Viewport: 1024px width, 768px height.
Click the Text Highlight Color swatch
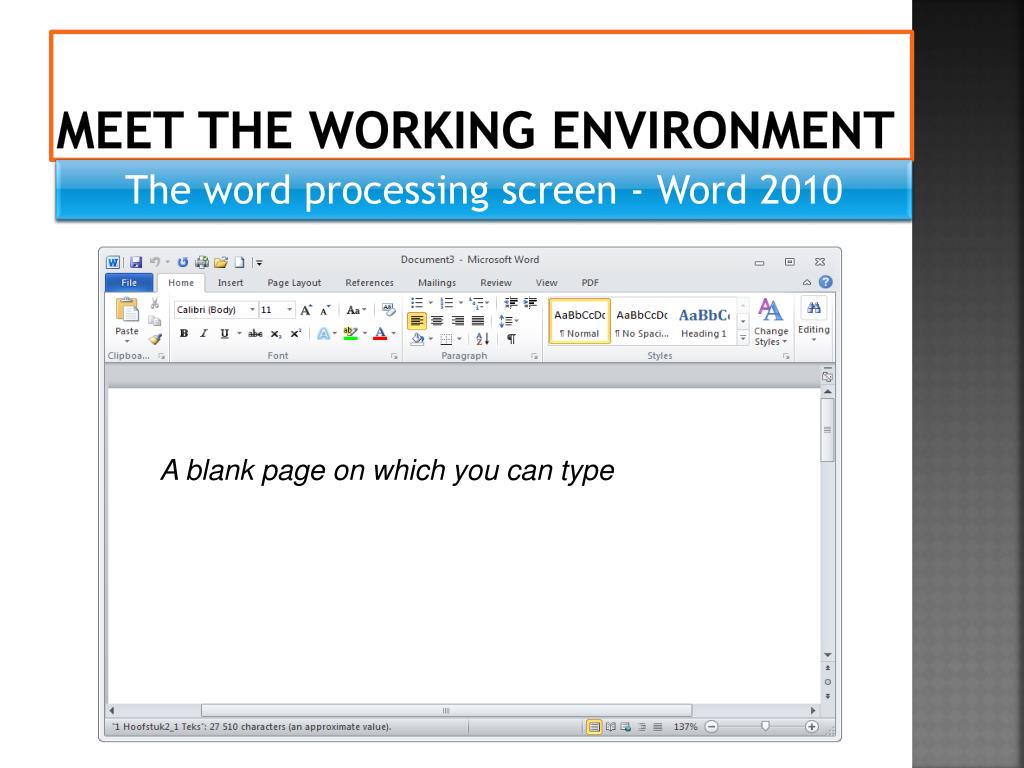350,334
